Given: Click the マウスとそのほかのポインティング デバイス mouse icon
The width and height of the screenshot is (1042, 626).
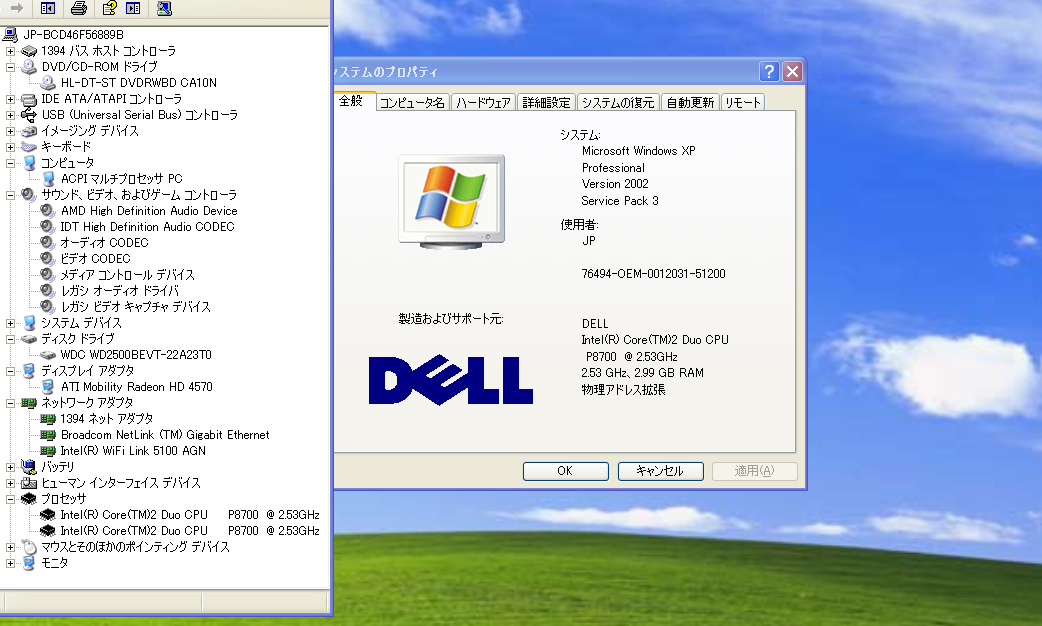Looking at the screenshot, I should 29,547.
